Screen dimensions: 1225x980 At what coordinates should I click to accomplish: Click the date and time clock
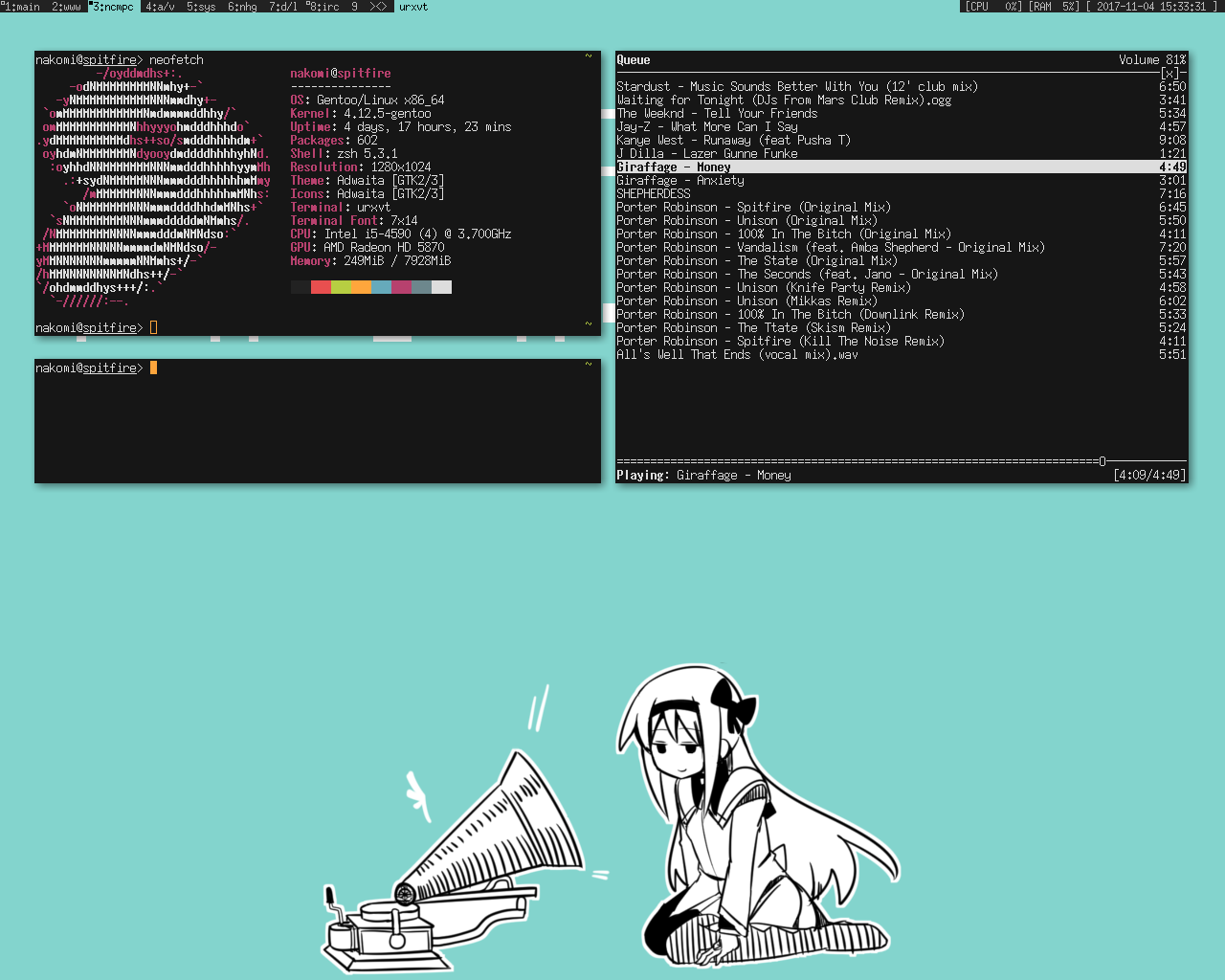click(1152, 7)
